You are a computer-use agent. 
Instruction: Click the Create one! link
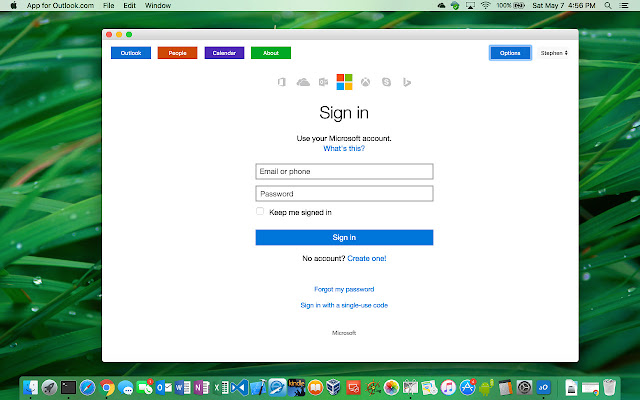click(367, 258)
